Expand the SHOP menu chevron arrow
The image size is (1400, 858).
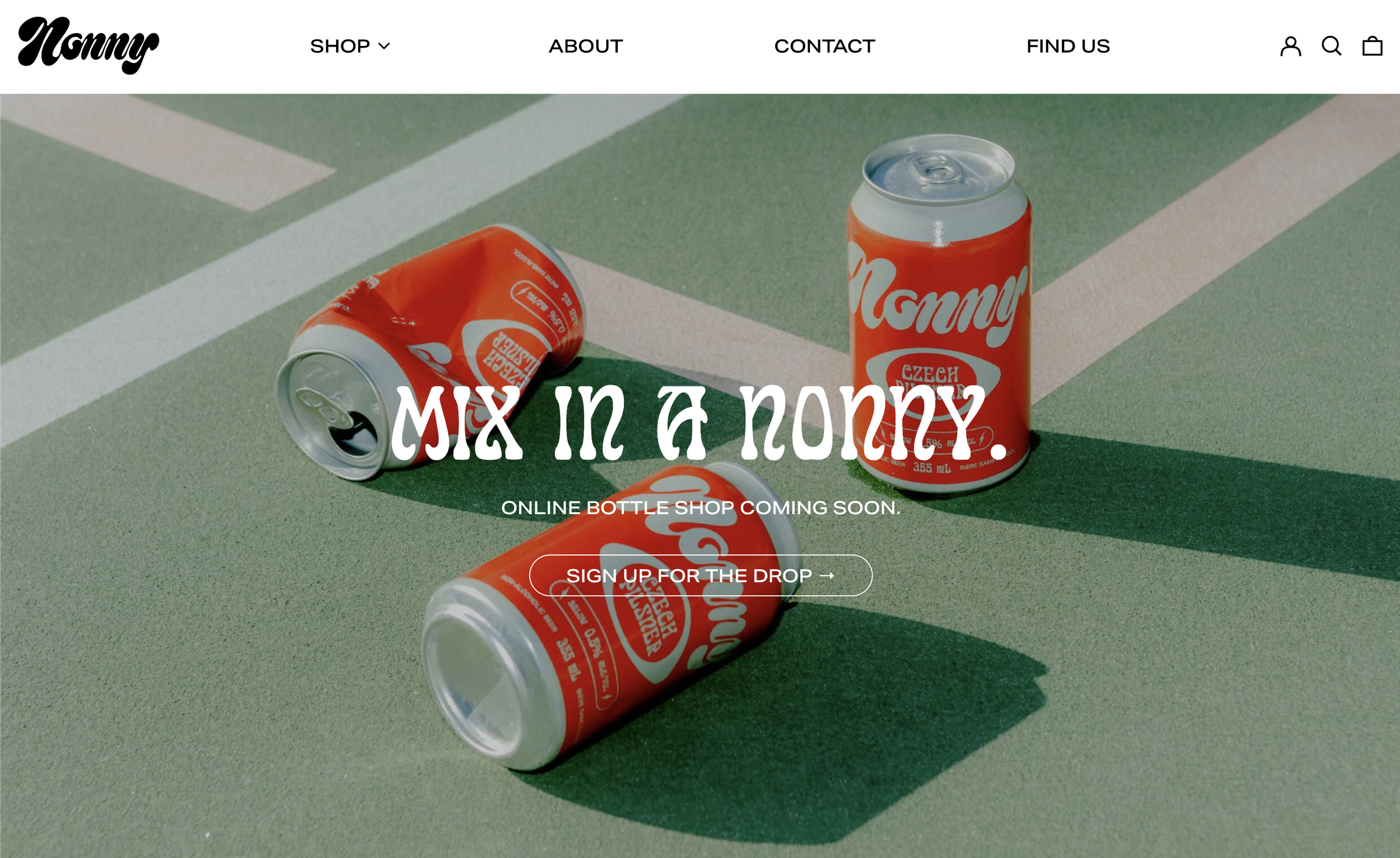[x=384, y=46]
